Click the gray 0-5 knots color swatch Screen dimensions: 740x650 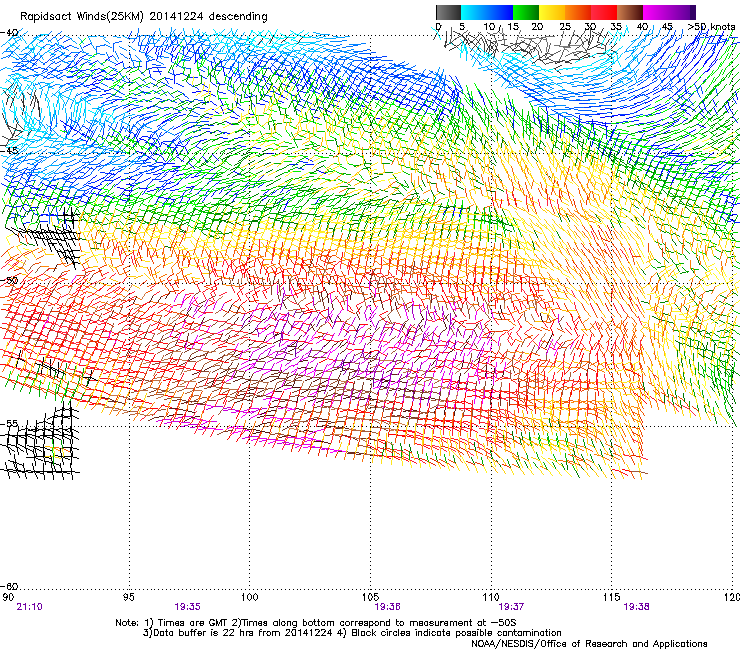(448, 12)
